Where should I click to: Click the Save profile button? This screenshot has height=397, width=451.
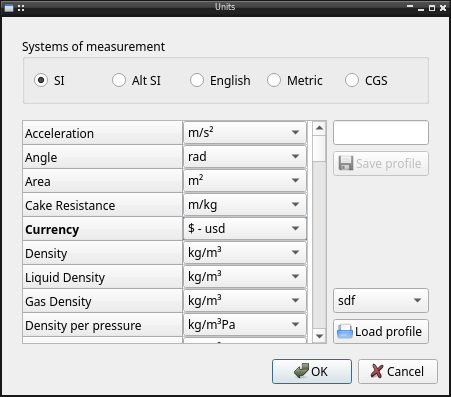tap(381, 164)
